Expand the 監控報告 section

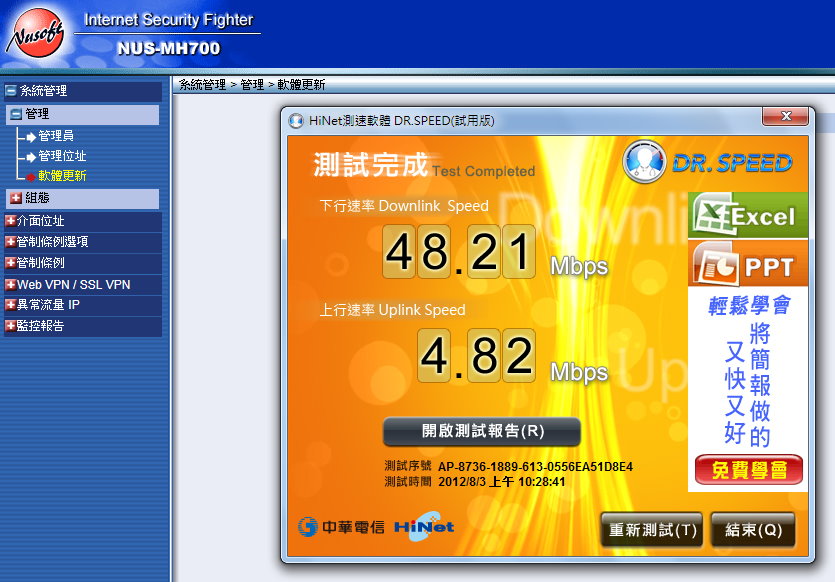10,325
